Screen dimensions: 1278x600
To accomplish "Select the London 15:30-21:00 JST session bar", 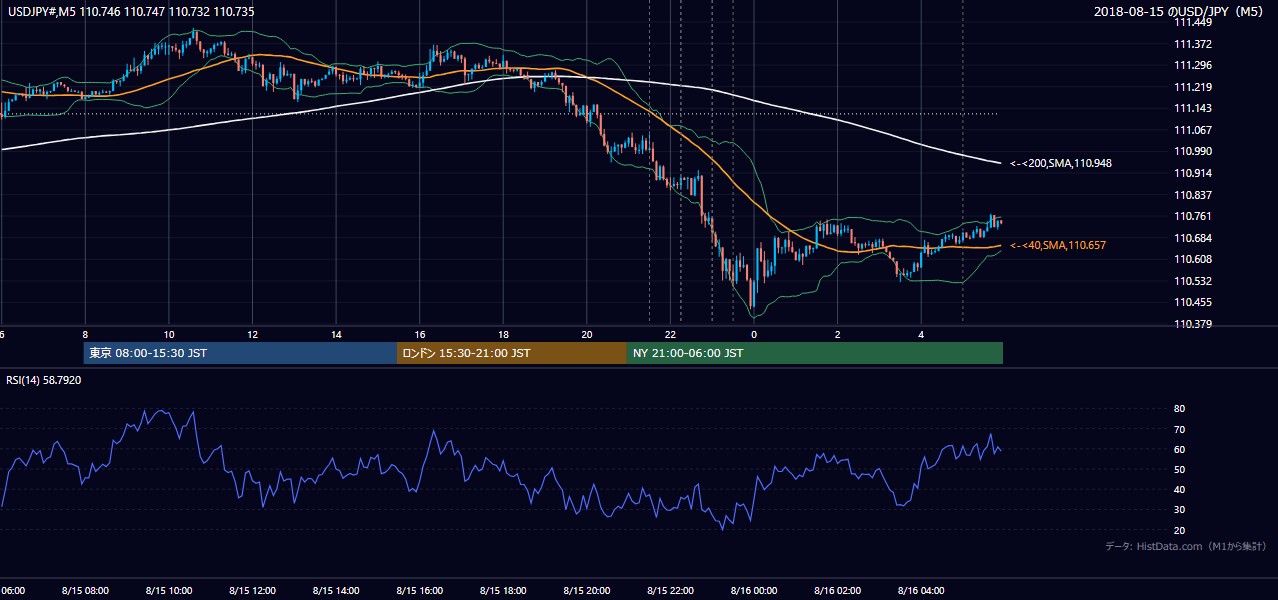I will [x=512, y=353].
